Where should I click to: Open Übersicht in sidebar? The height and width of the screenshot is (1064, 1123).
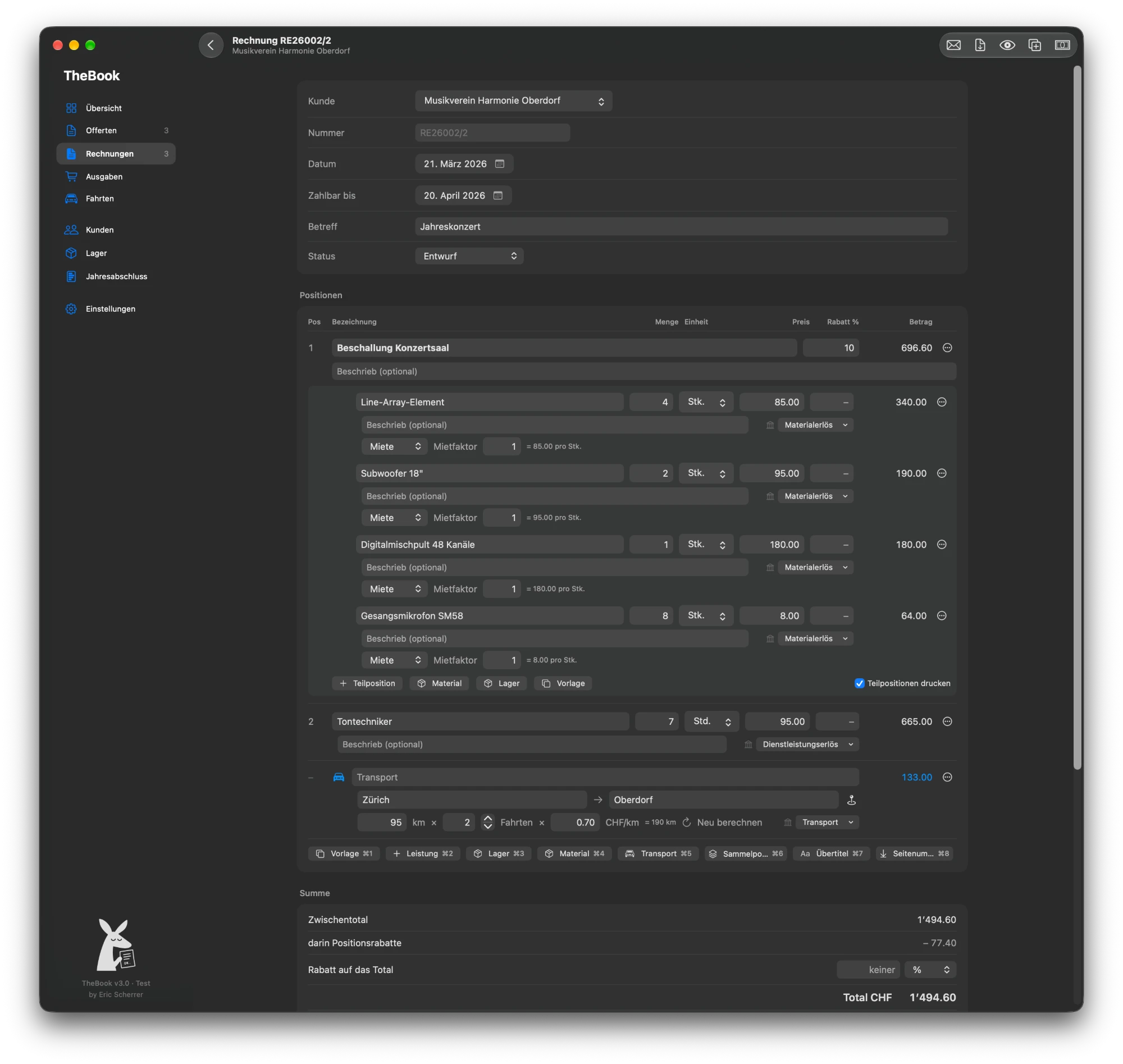(x=116, y=108)
